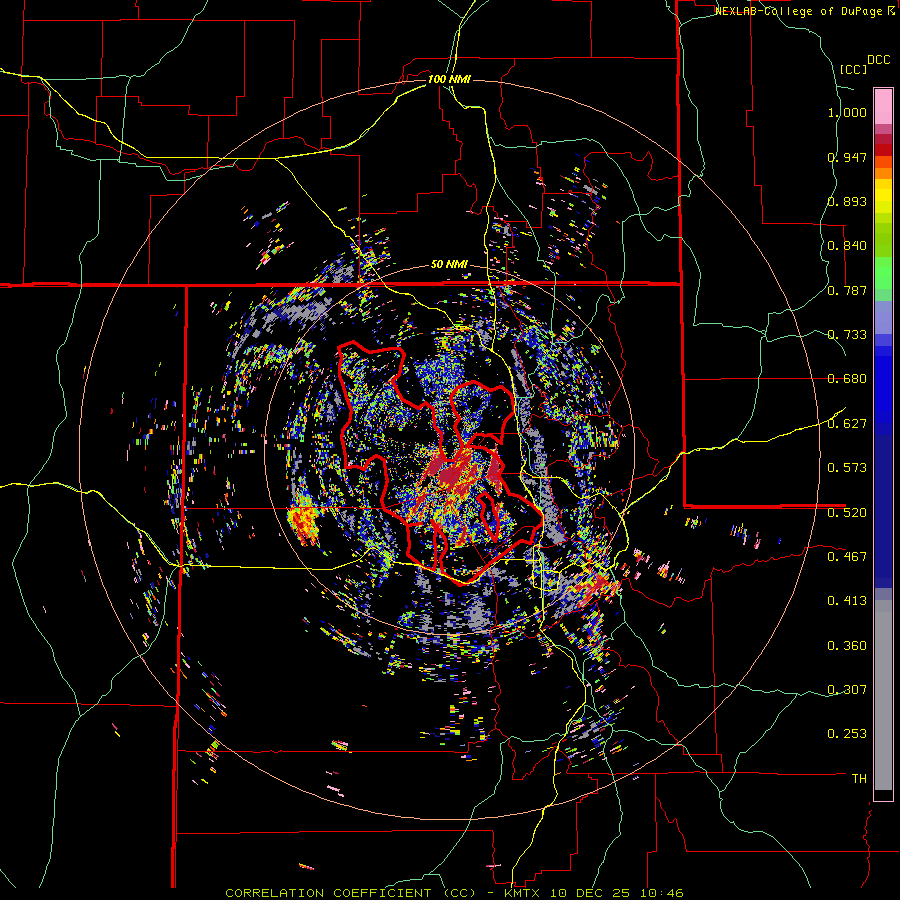Click the gray segment of the color bar
Screen dimensions: 900x900
[883, 695]
